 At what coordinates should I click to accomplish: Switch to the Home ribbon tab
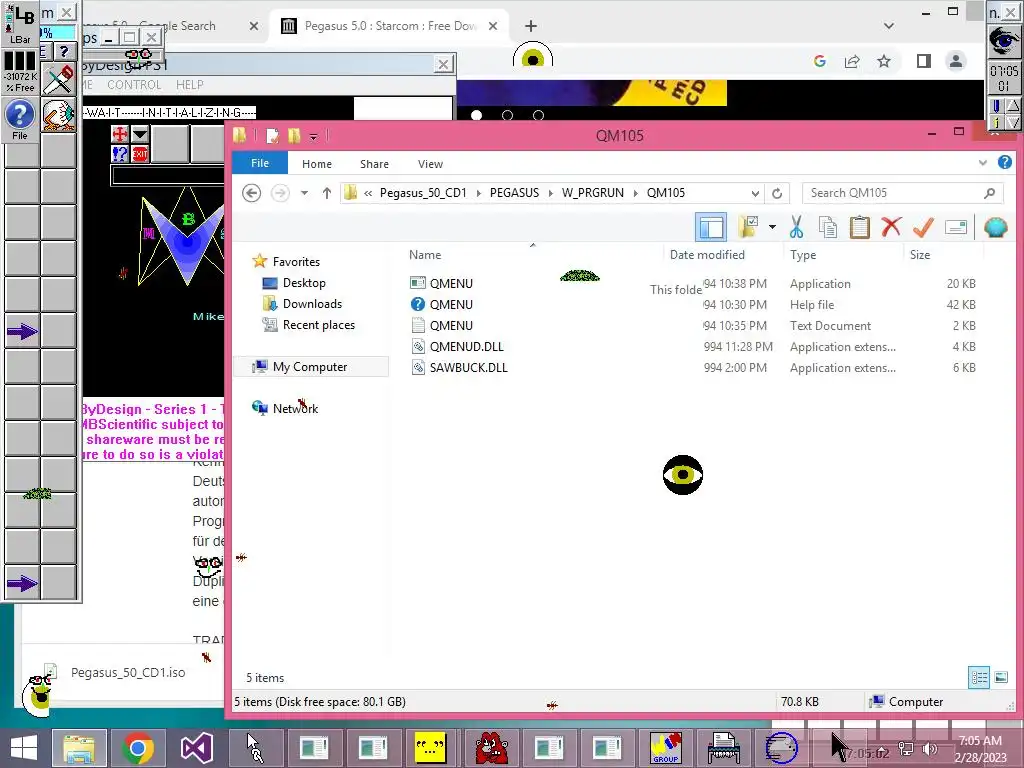point(317,164)
